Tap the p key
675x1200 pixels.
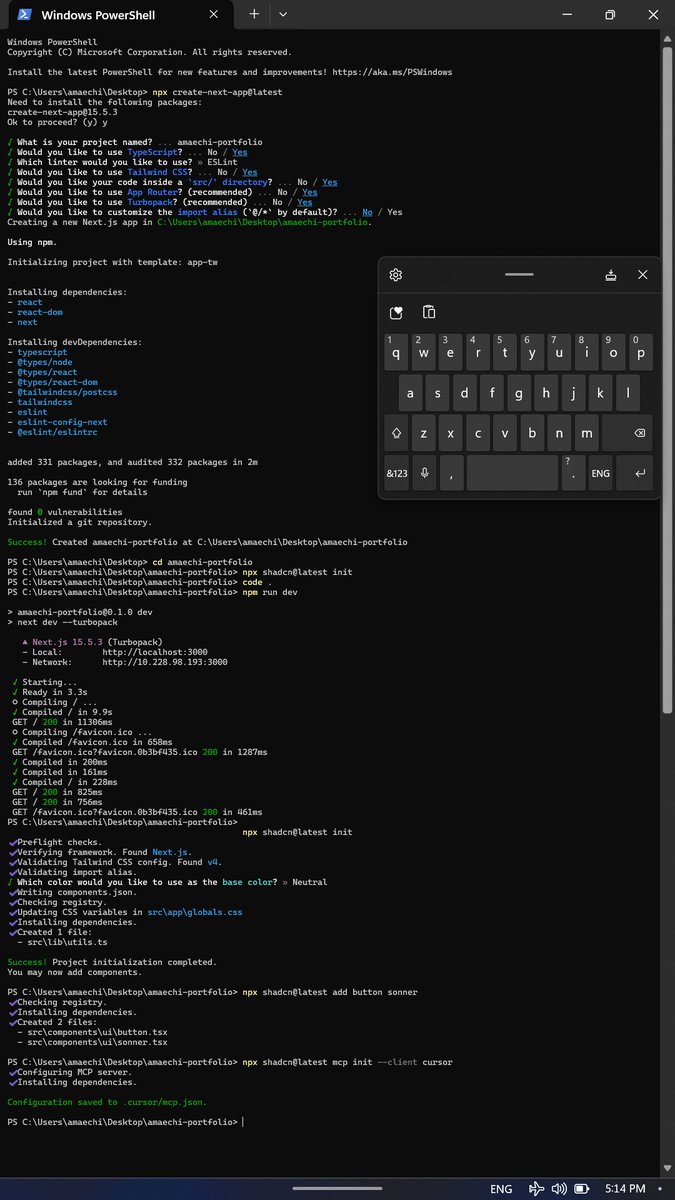click(x=640, y=352)
